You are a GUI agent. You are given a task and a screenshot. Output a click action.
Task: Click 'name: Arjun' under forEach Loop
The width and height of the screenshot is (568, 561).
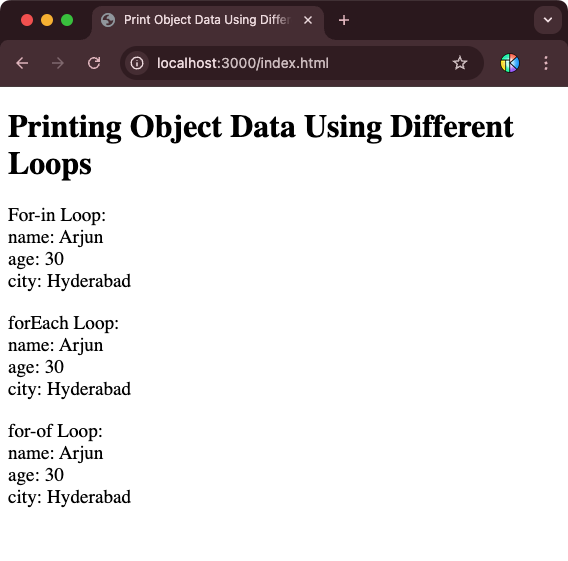(x=55, y=345)
